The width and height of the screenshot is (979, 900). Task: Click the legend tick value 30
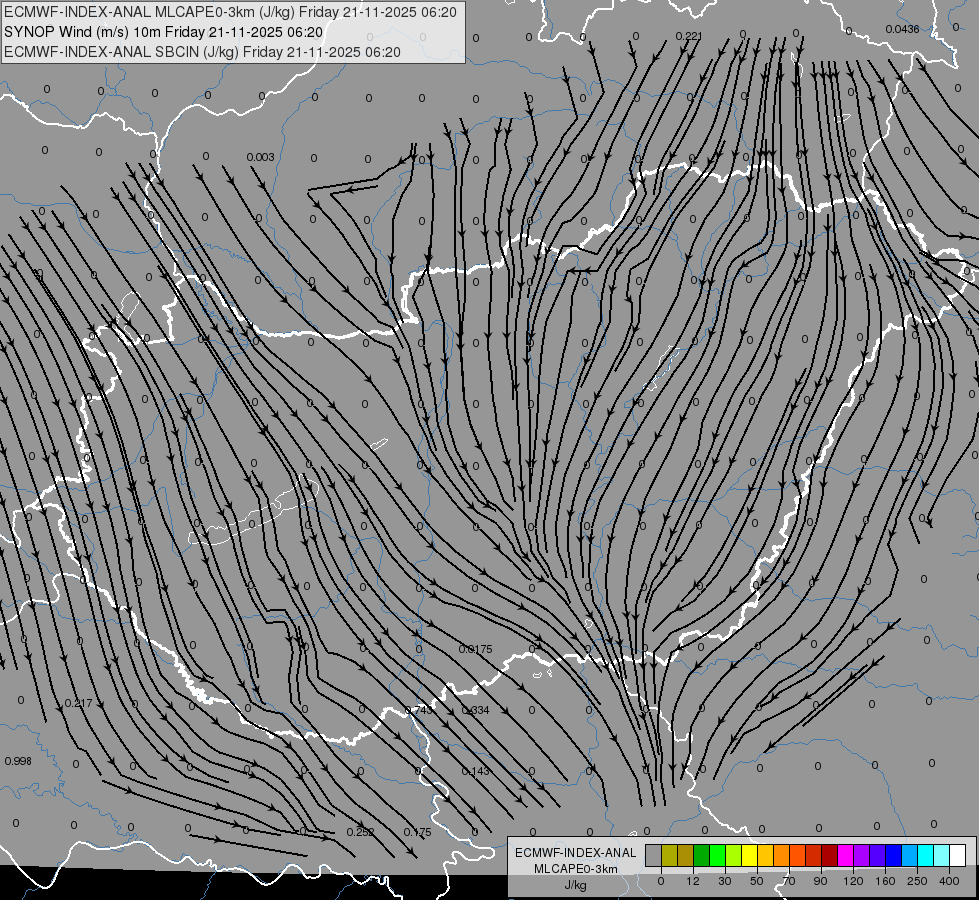coord(725,881)
